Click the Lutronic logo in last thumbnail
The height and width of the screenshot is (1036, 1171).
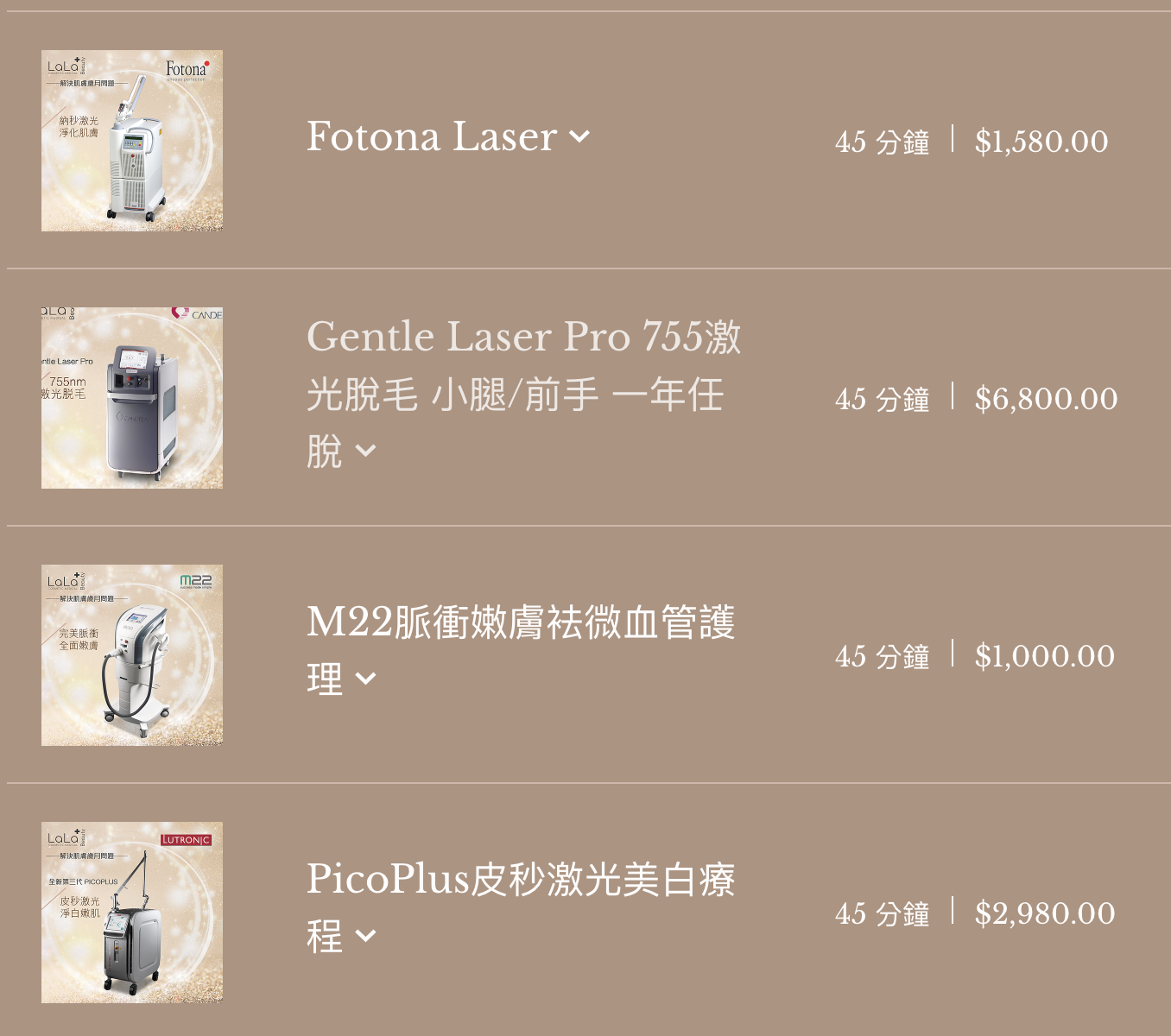tap(186, 839)
